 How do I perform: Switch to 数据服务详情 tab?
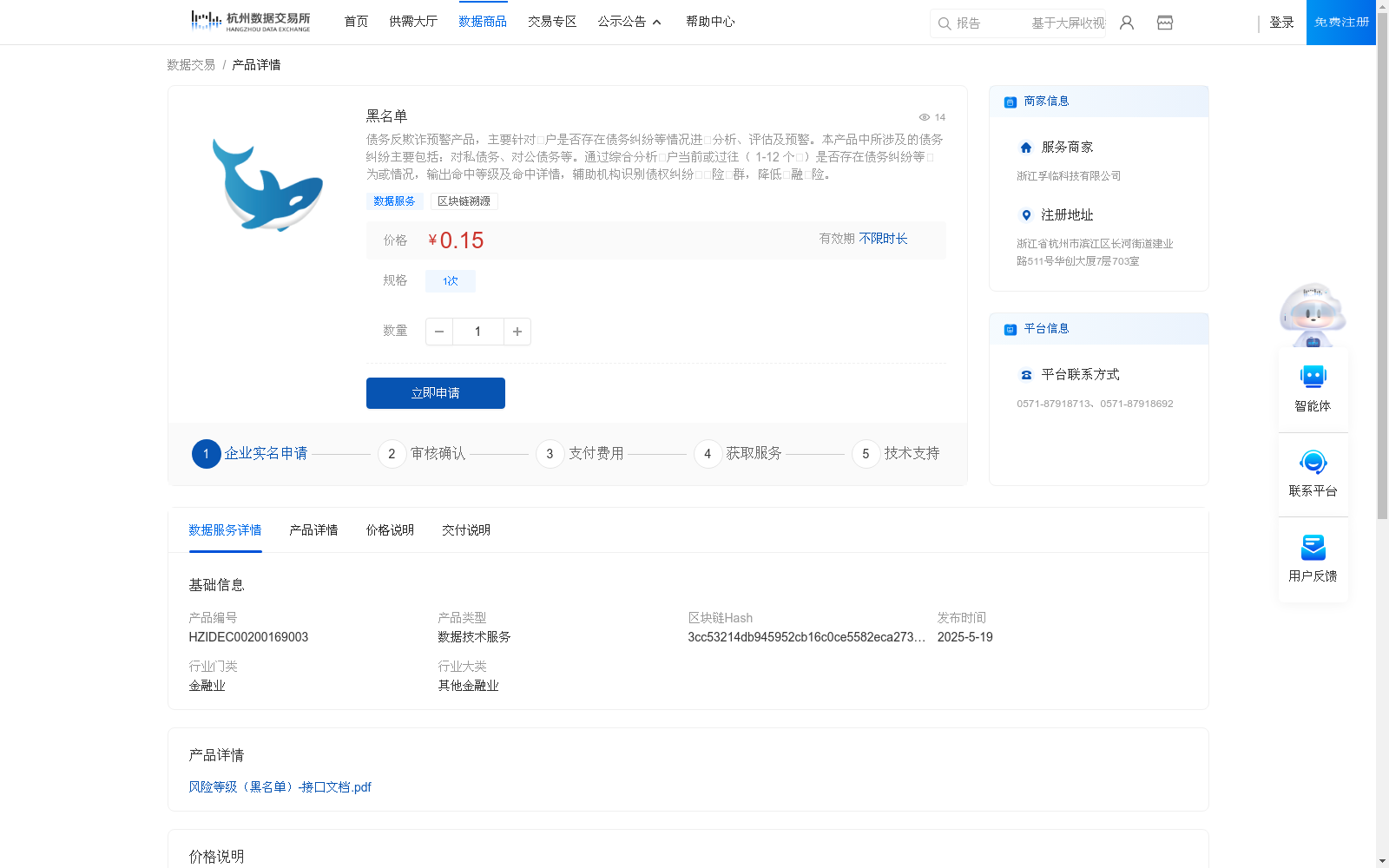(225, 530)
